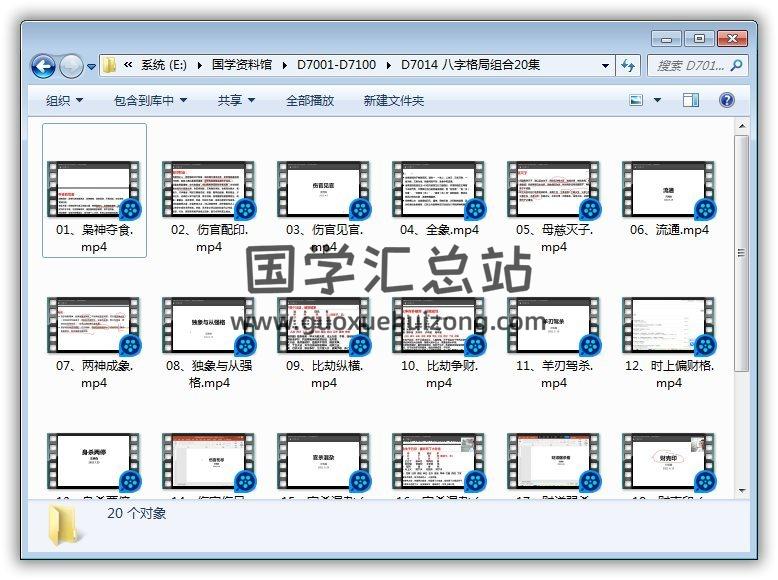Open the 组织 menu
The image size is (778, 580).
tap(64, 101)
